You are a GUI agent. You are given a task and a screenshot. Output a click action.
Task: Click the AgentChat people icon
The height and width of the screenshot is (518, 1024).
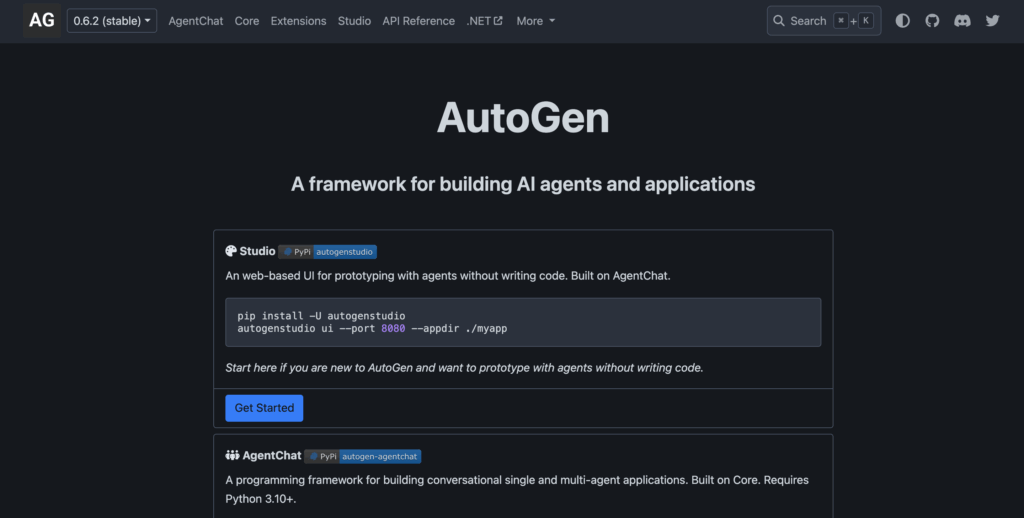tap(232, 455)
